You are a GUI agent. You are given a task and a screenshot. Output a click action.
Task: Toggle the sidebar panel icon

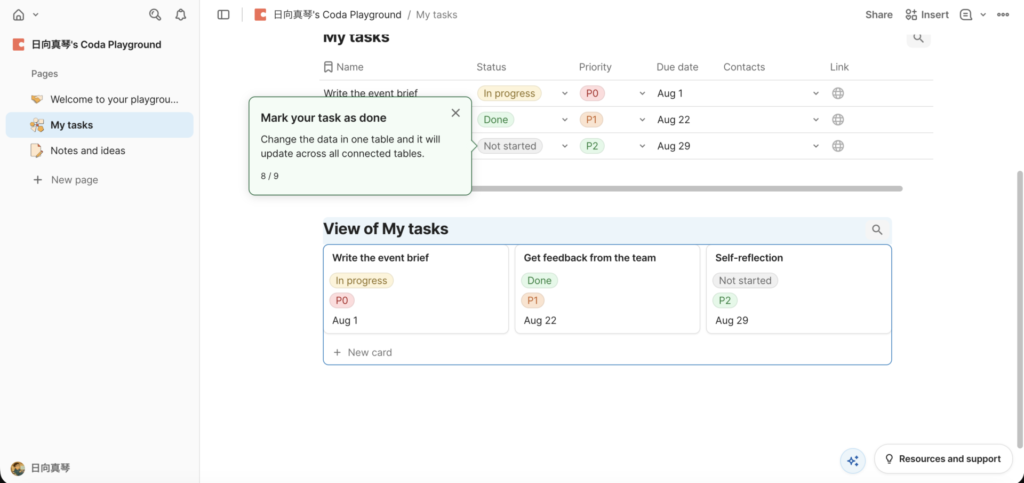223,15
